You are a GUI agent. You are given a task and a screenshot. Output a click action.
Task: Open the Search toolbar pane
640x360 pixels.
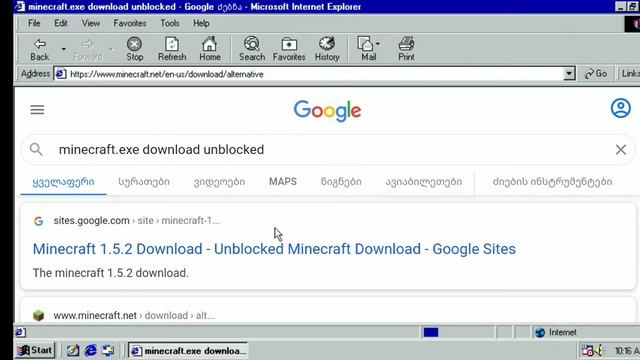point(252,49)
